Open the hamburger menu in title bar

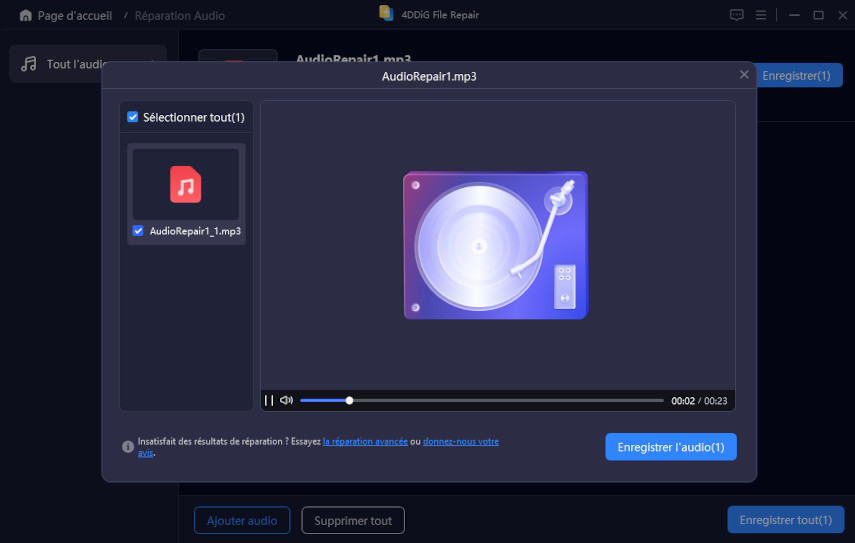pyautogui.click(x=761, y=15)
